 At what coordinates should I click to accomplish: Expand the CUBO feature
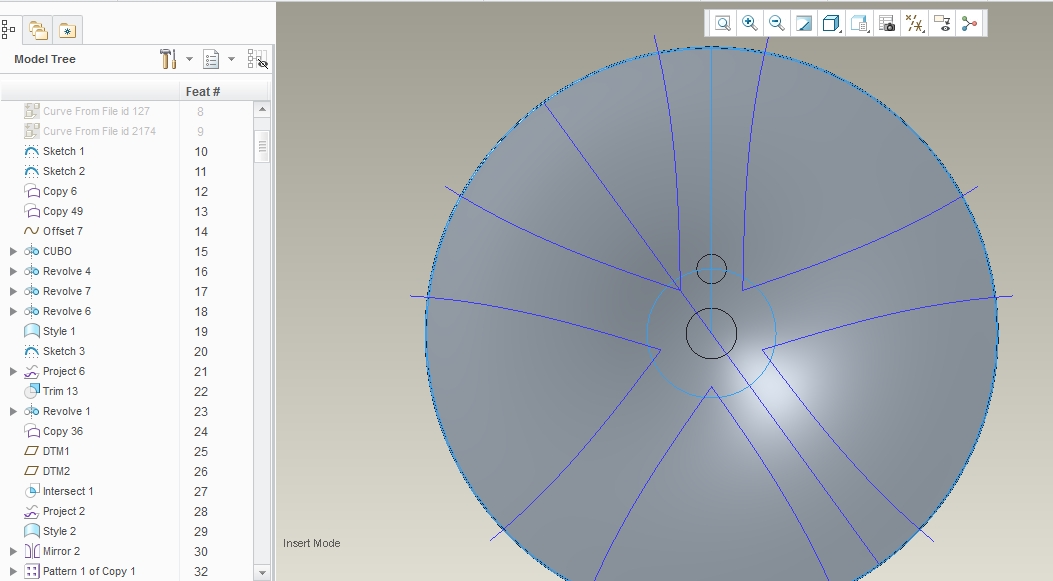[13, 251]
